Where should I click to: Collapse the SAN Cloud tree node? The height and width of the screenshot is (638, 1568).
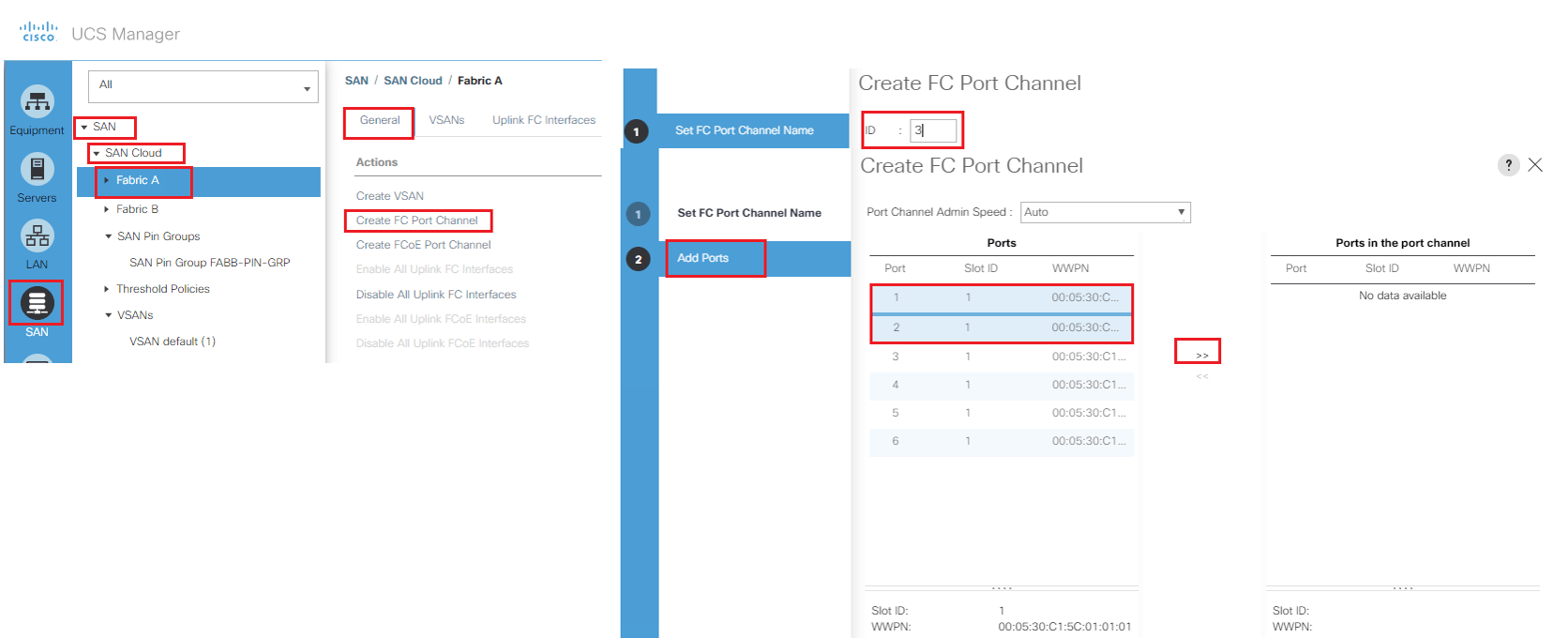(96, 153)
